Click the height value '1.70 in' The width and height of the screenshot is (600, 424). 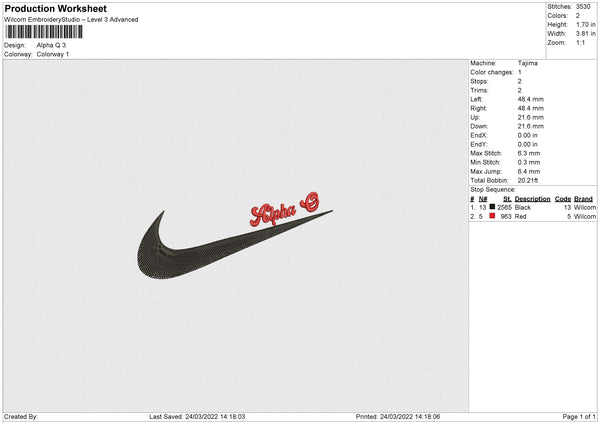(586, 24)
